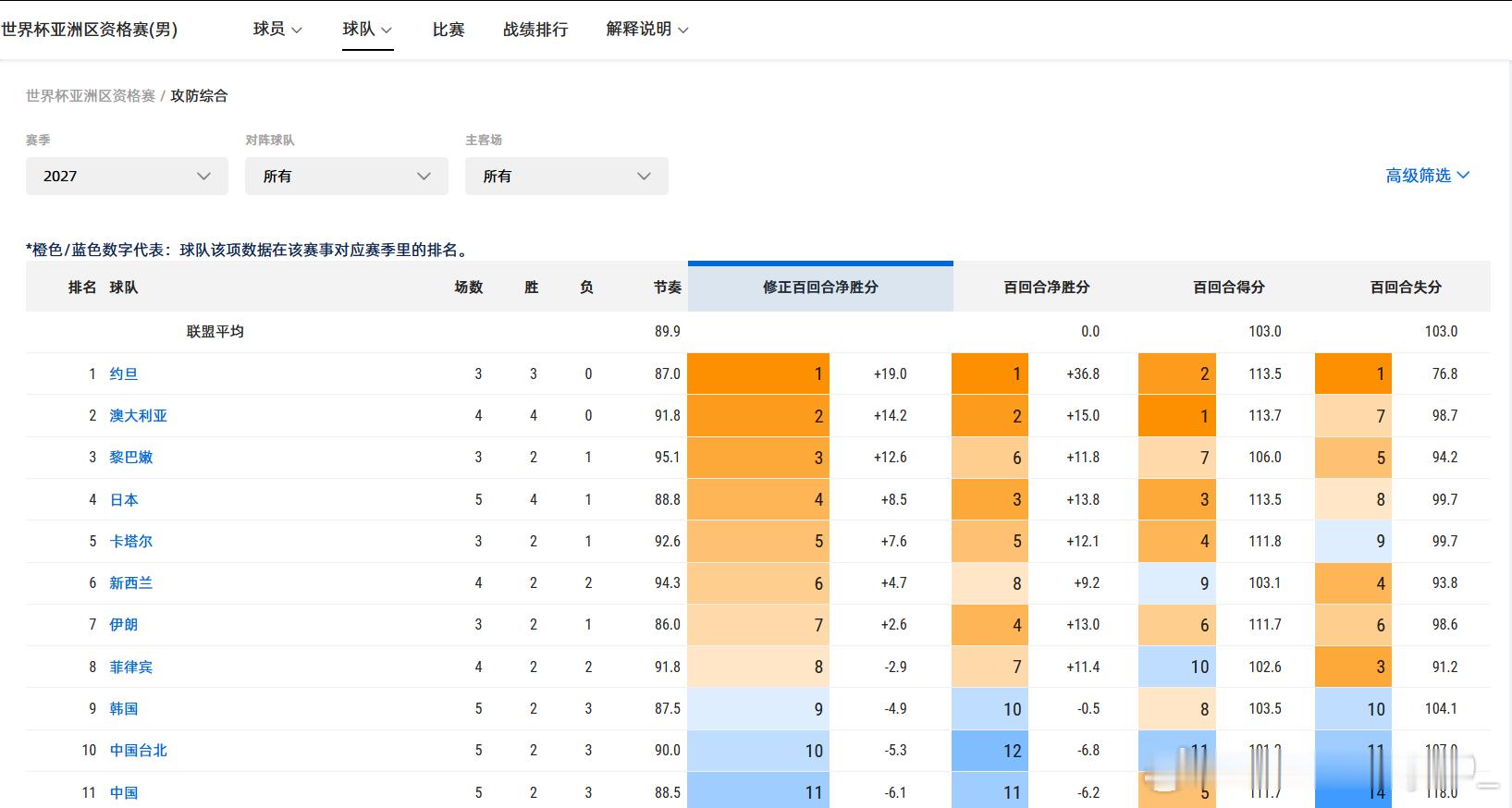1512x808 pixels.
Task: Click 黎巴嫩's +12.6 adjusted net rating
Action: pos(890,457)
